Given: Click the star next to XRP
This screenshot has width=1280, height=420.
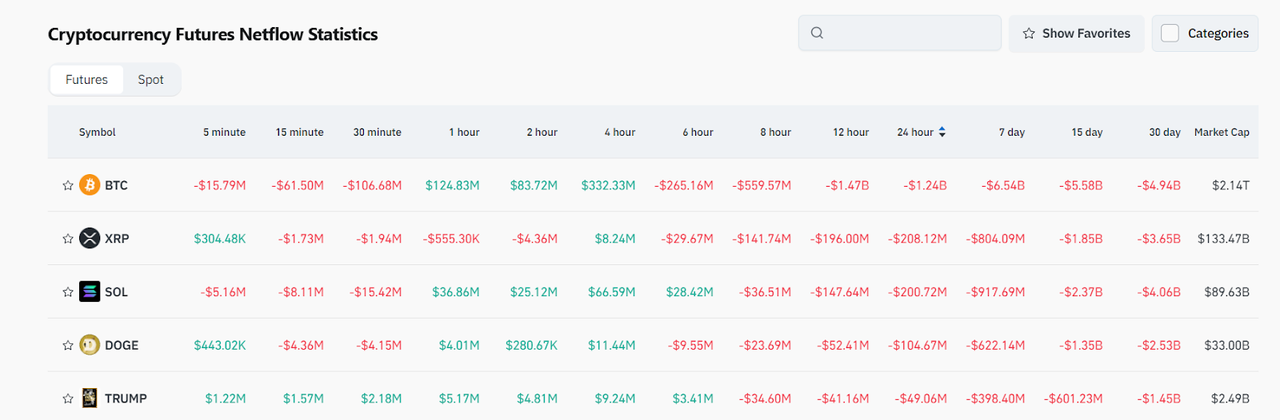Looking at the screenshot, I should tap(68, 238).
